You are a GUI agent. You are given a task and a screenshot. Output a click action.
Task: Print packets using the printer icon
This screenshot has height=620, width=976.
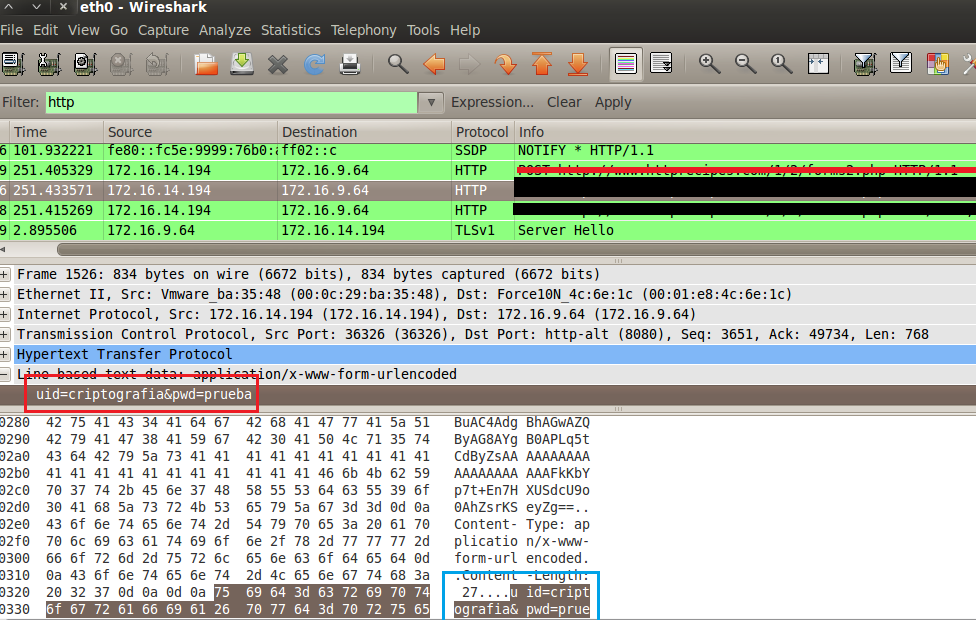[350, 63]
